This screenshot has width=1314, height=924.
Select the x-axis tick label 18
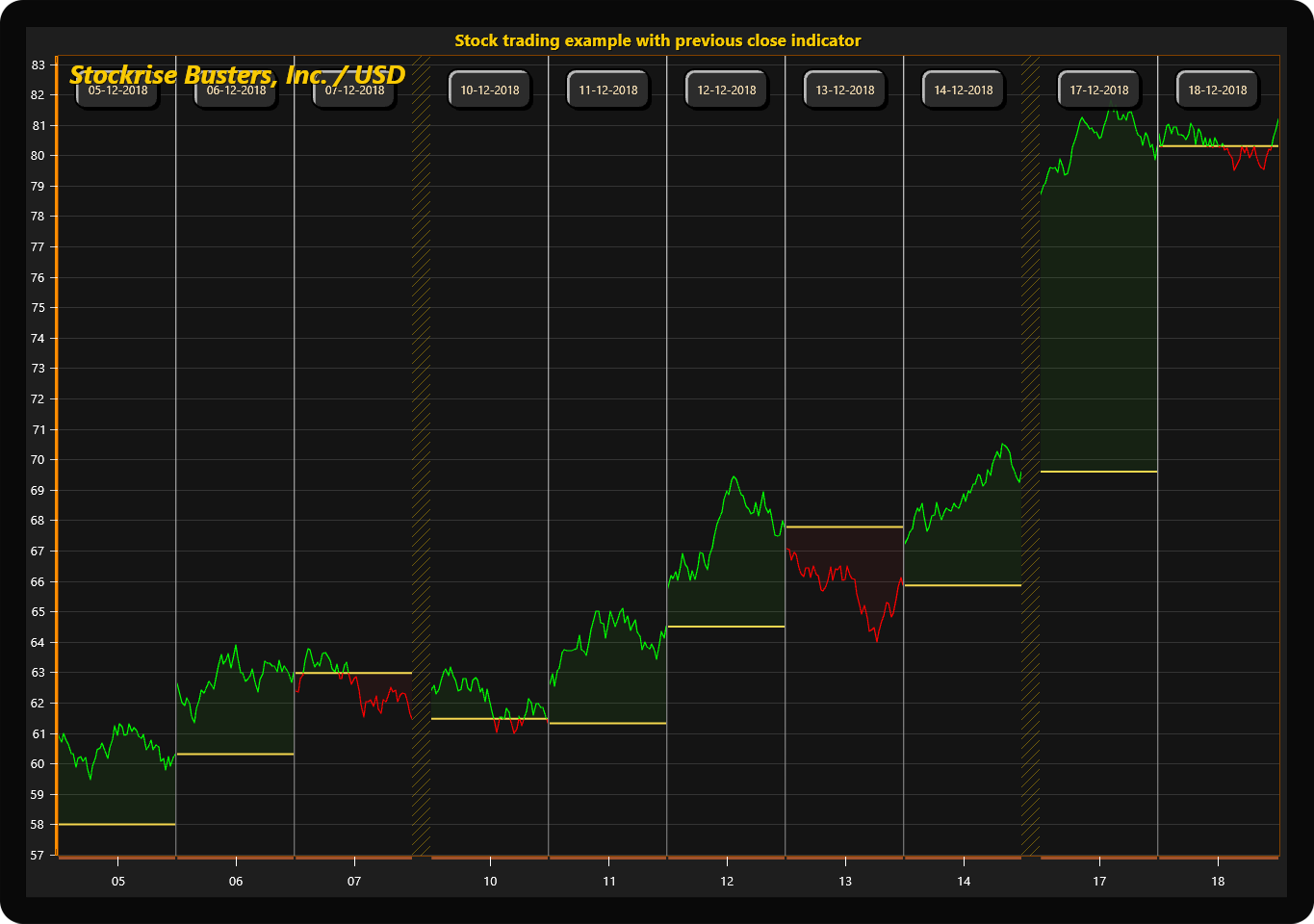pyautogui.click(x=1218, y=881)
